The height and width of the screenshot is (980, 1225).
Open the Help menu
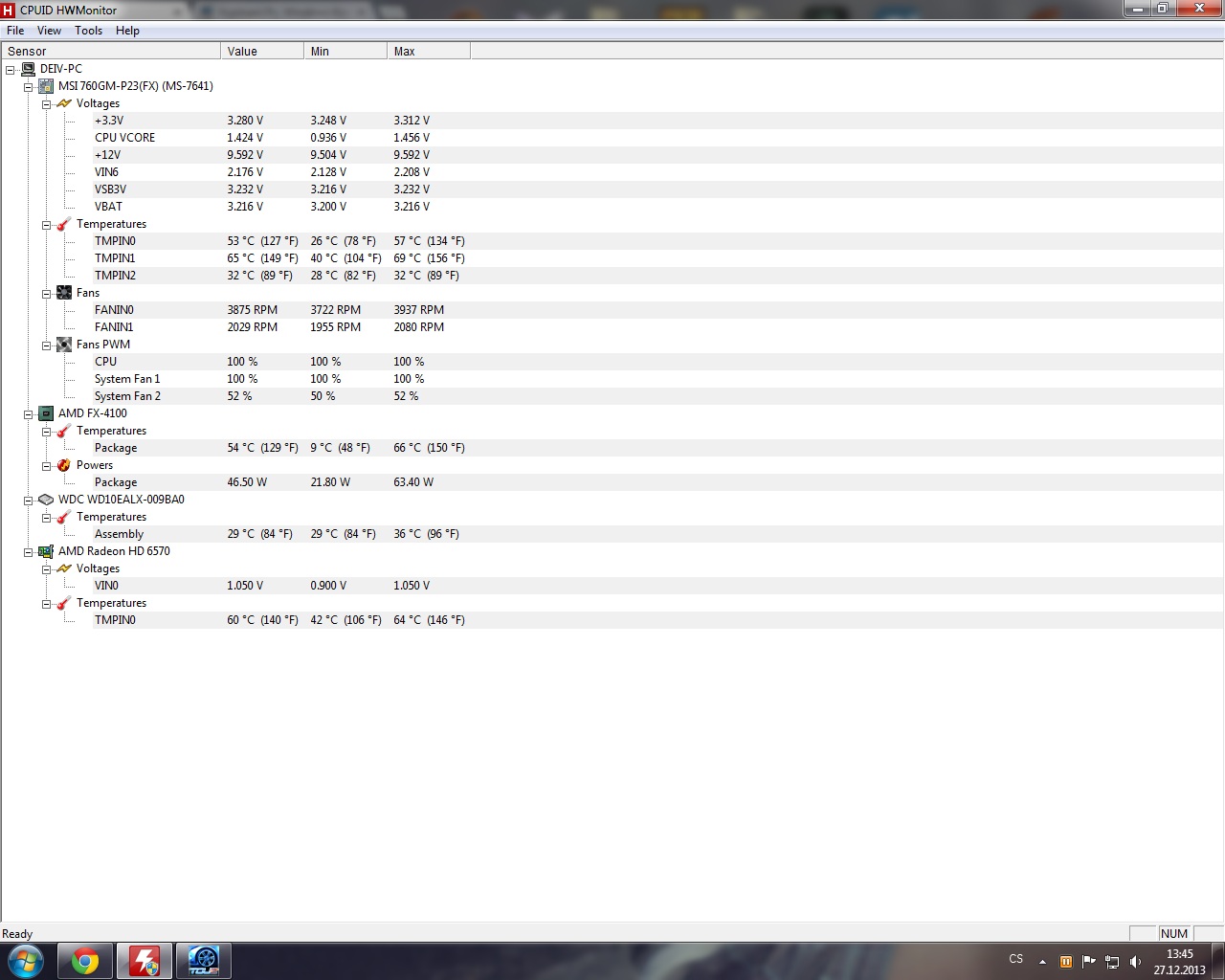point(127,31)
